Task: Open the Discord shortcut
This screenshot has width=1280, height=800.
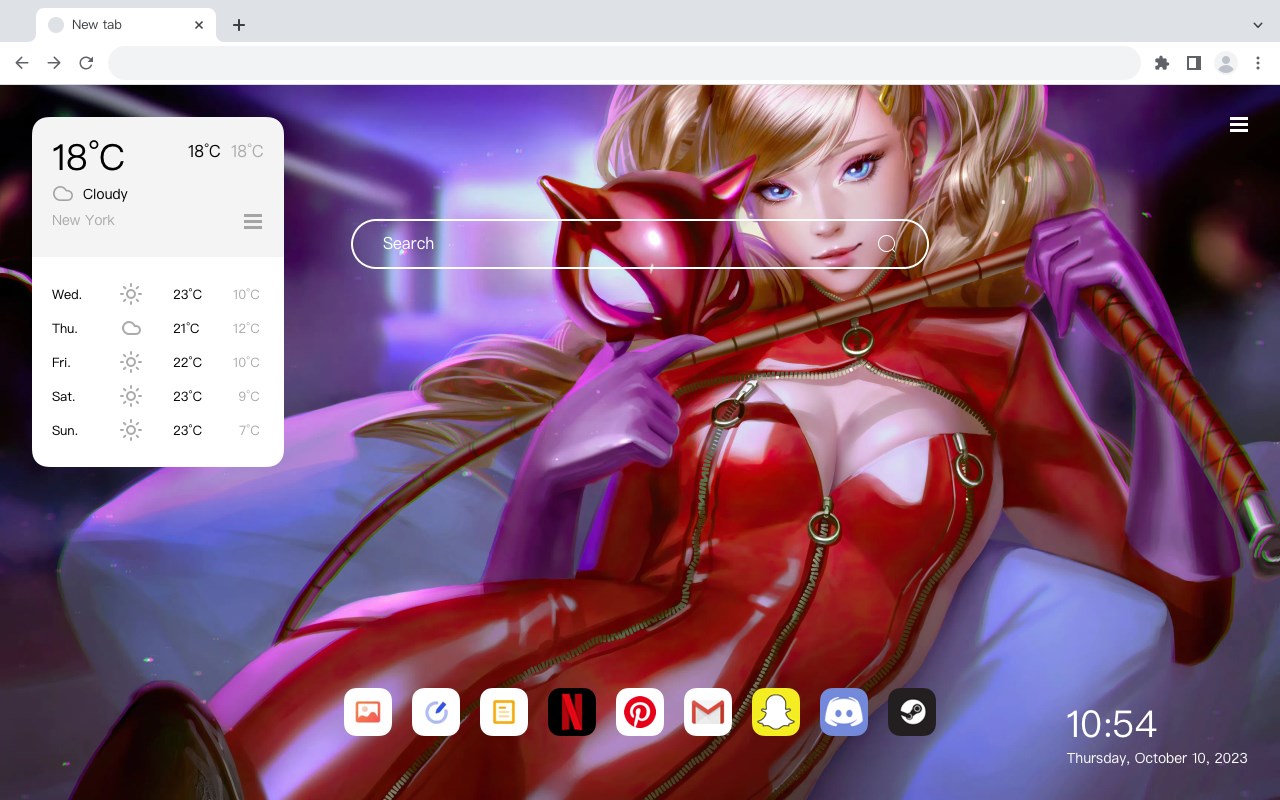Action: (844, 712)
